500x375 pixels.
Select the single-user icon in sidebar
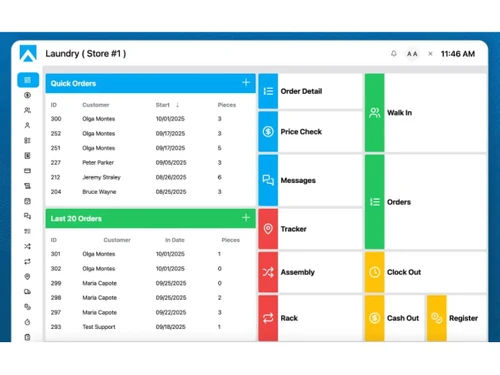(x=28, y=125)
